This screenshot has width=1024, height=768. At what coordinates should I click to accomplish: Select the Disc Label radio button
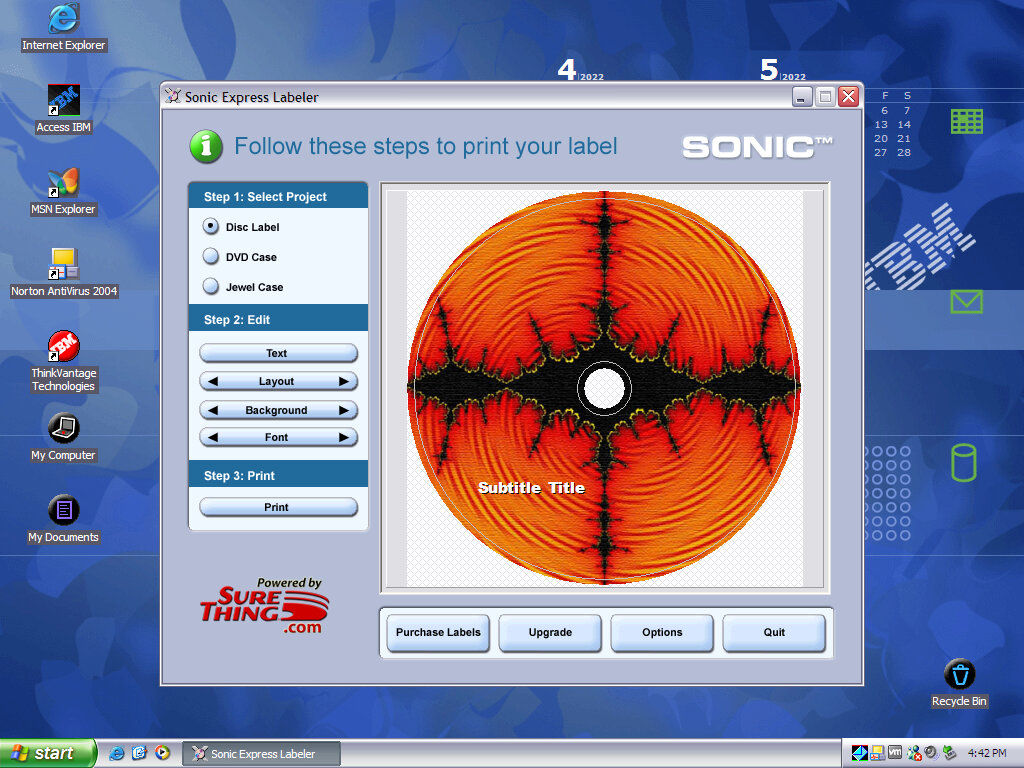(x=211, y=227)
